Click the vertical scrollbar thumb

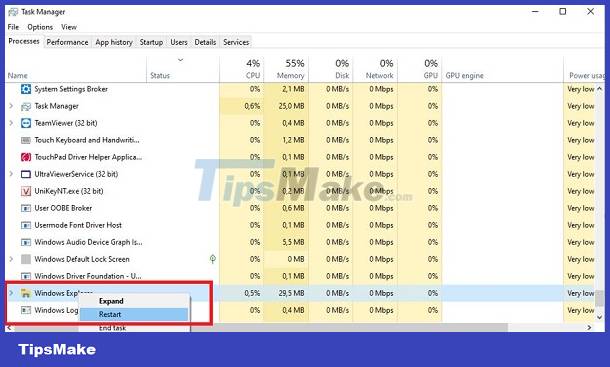click(599, 298)
